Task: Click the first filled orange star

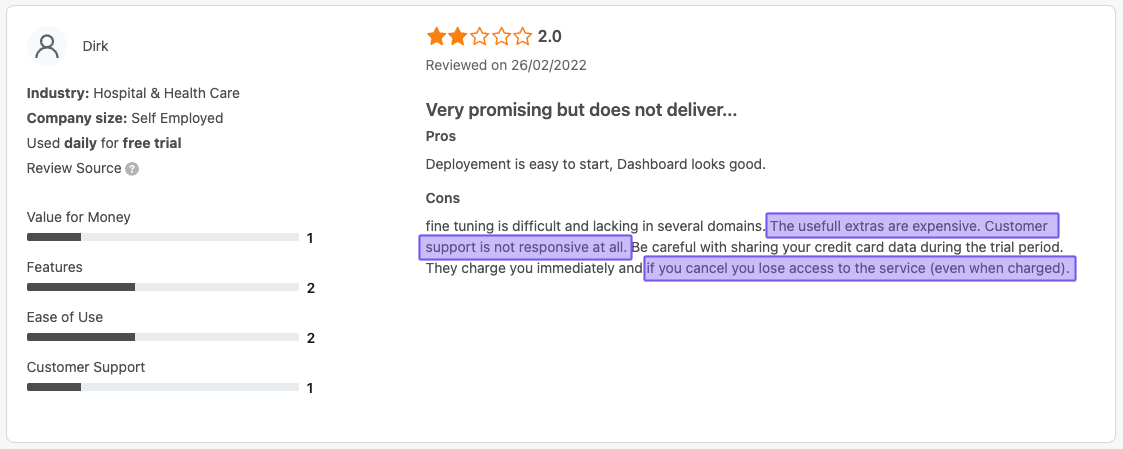Action: (436, 37)
